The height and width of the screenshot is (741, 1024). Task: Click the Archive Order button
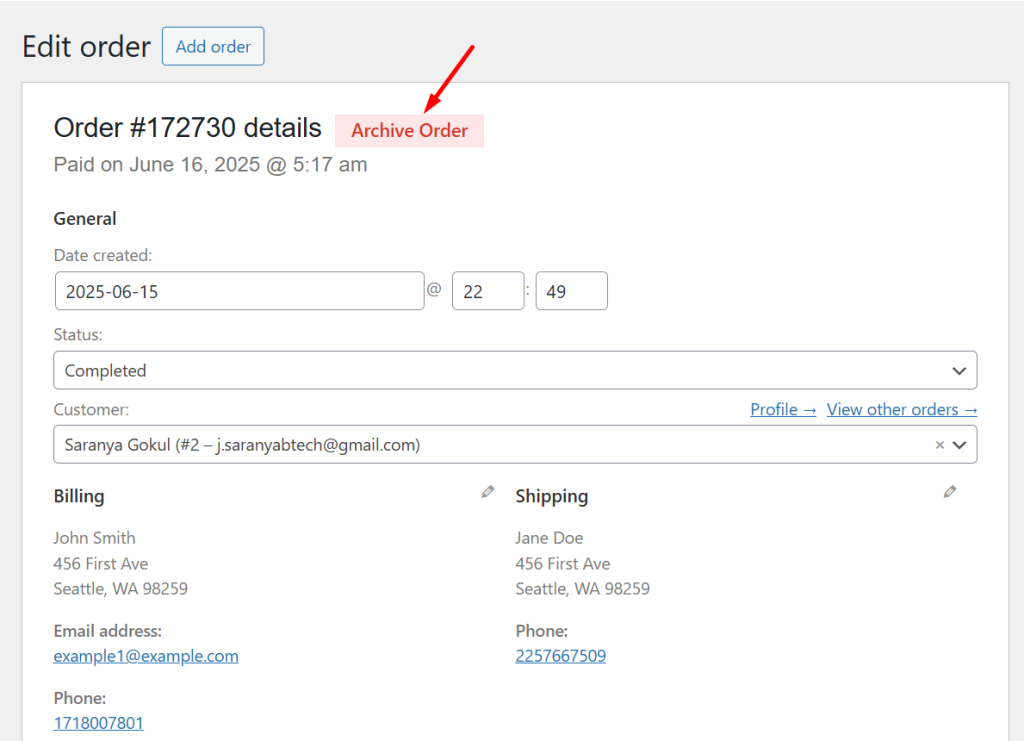(x=409, y=130)
